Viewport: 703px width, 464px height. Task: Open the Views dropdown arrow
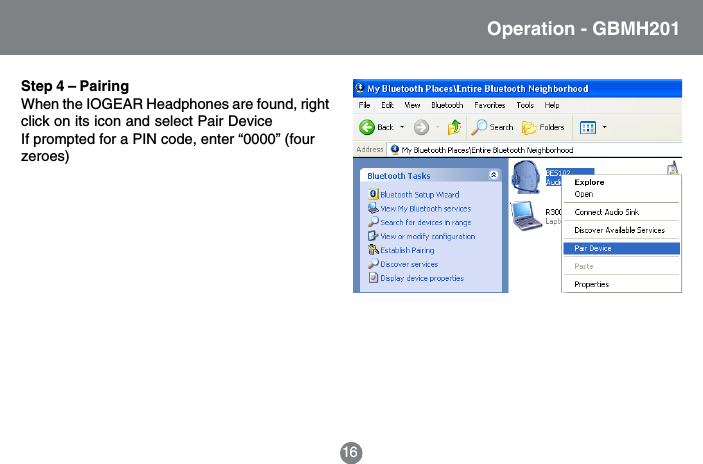pyautogui.click(x=604, y=127)
